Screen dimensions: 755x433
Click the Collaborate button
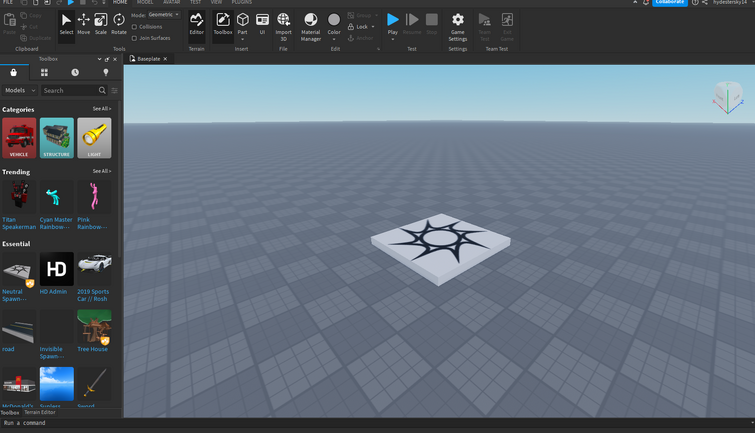670,2
